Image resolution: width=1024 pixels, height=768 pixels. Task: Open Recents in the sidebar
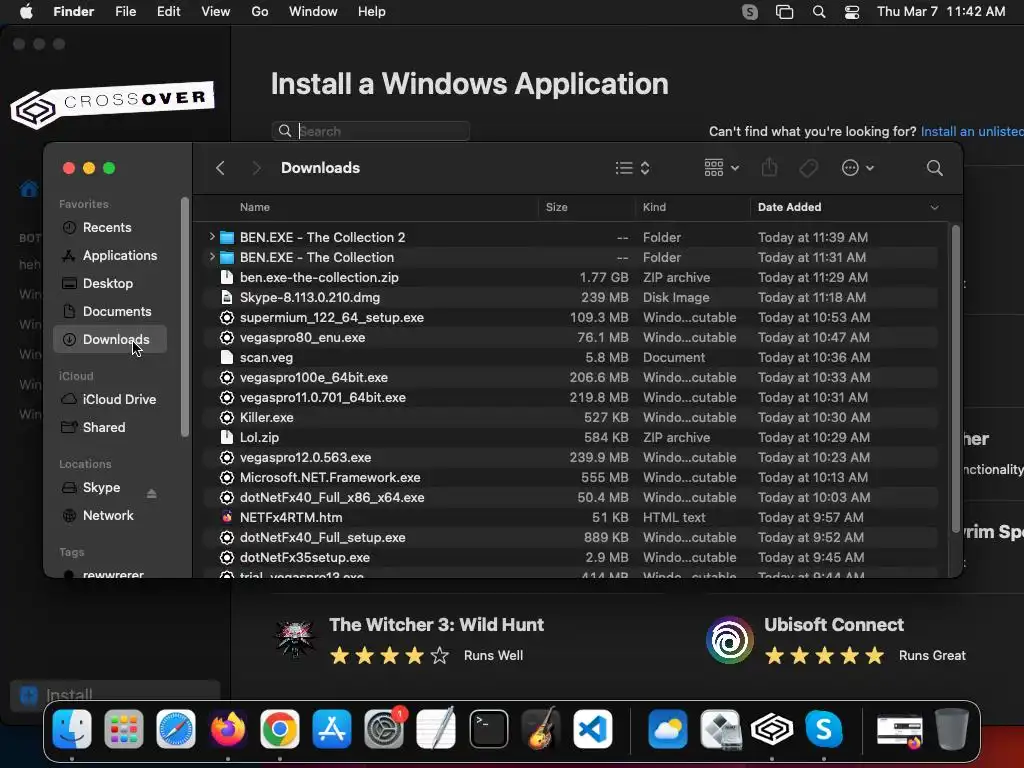[110, 227]
